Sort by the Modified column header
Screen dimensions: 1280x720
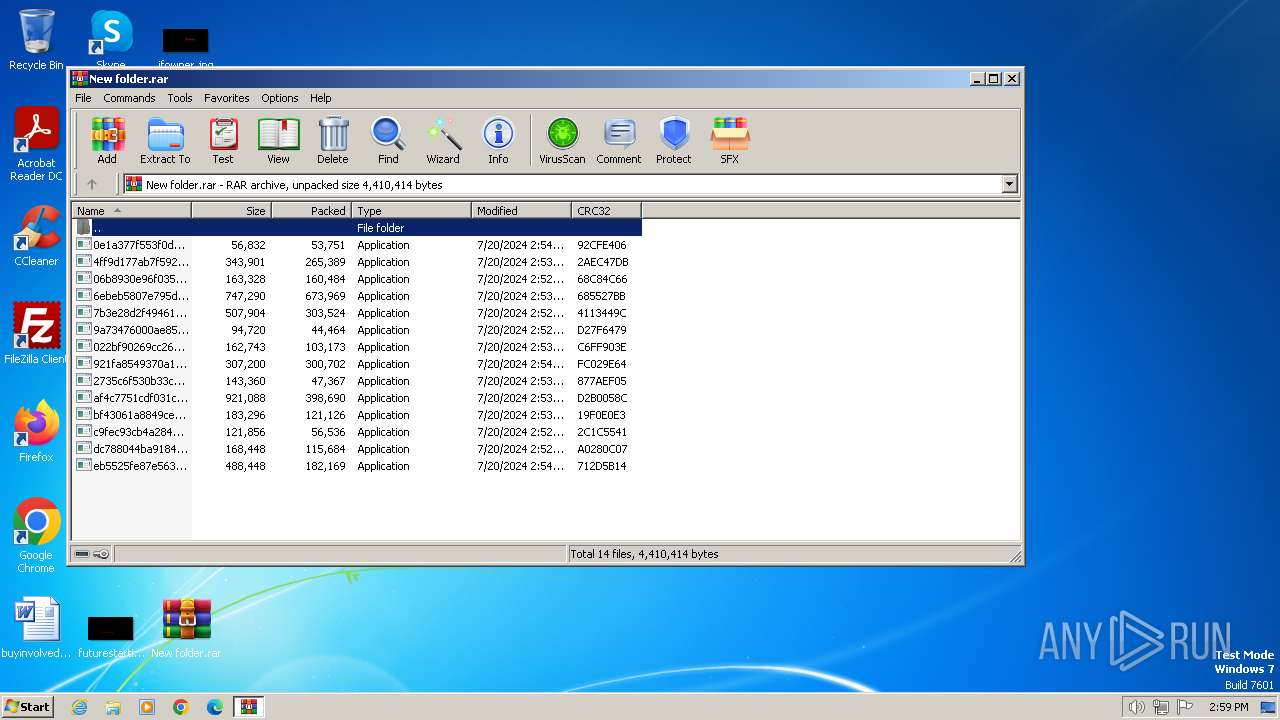tap(522, 210)
